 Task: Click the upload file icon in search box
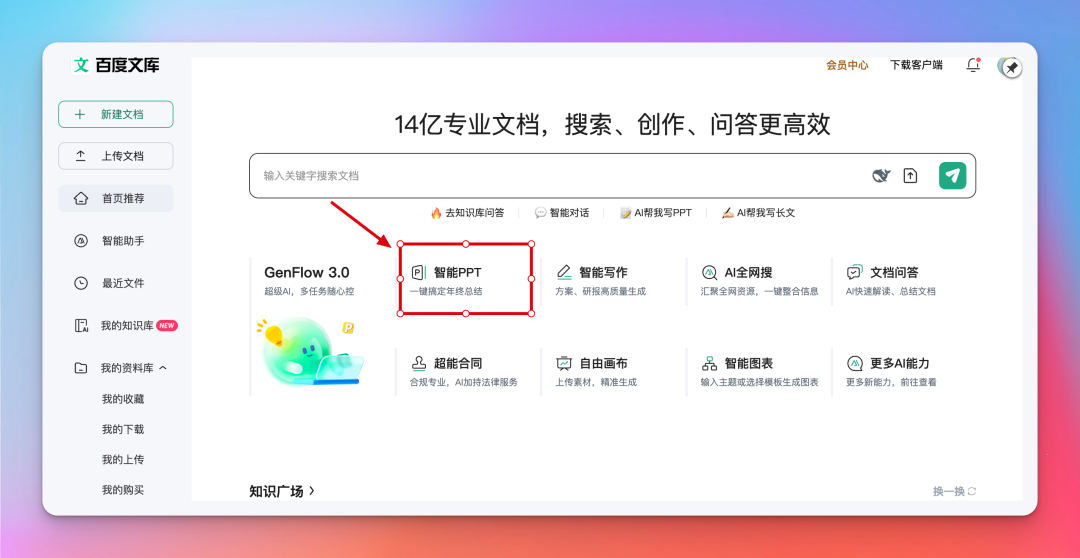pyautogui.click(x=911, y=176)
